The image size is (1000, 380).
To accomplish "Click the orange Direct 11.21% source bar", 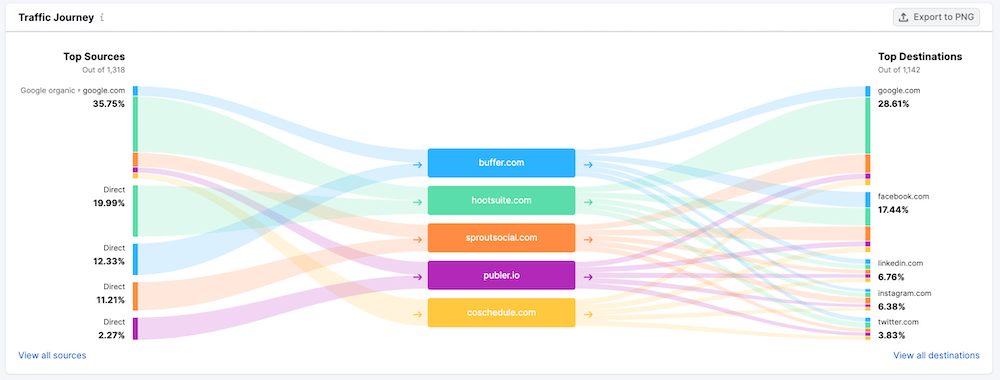I will point(135,296).
